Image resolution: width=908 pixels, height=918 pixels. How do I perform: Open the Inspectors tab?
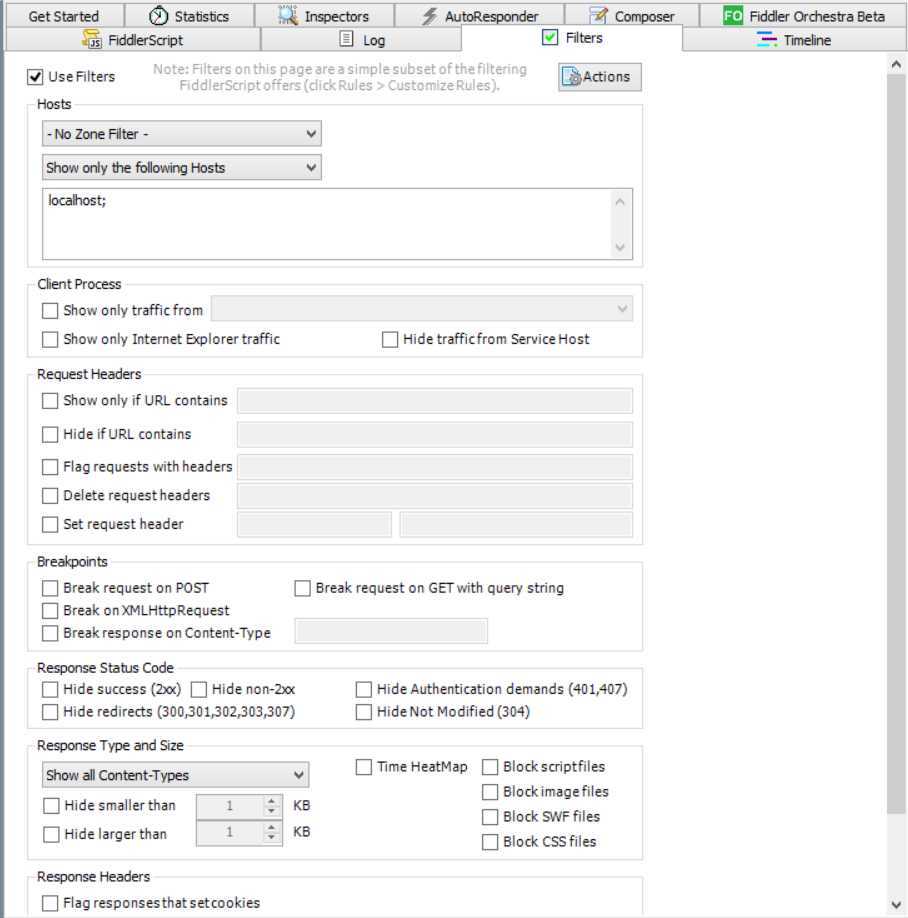(324, 16)
